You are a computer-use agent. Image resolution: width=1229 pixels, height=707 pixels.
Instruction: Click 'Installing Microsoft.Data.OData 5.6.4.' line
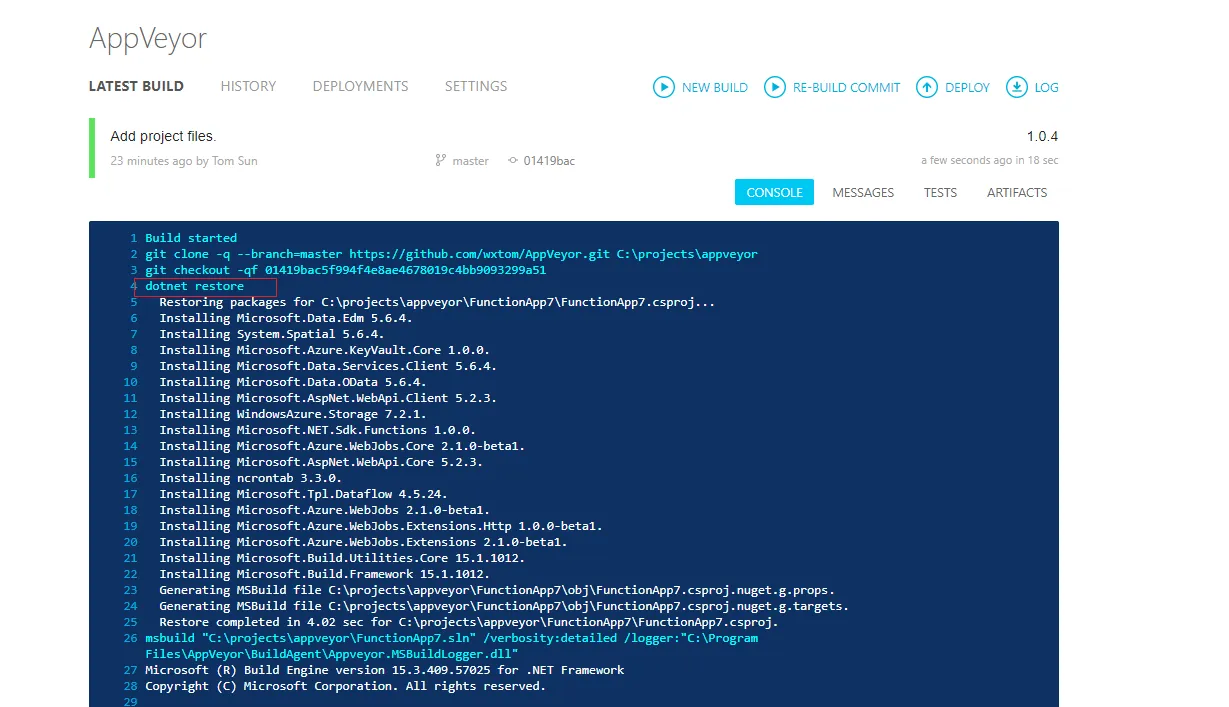point(293,382)
